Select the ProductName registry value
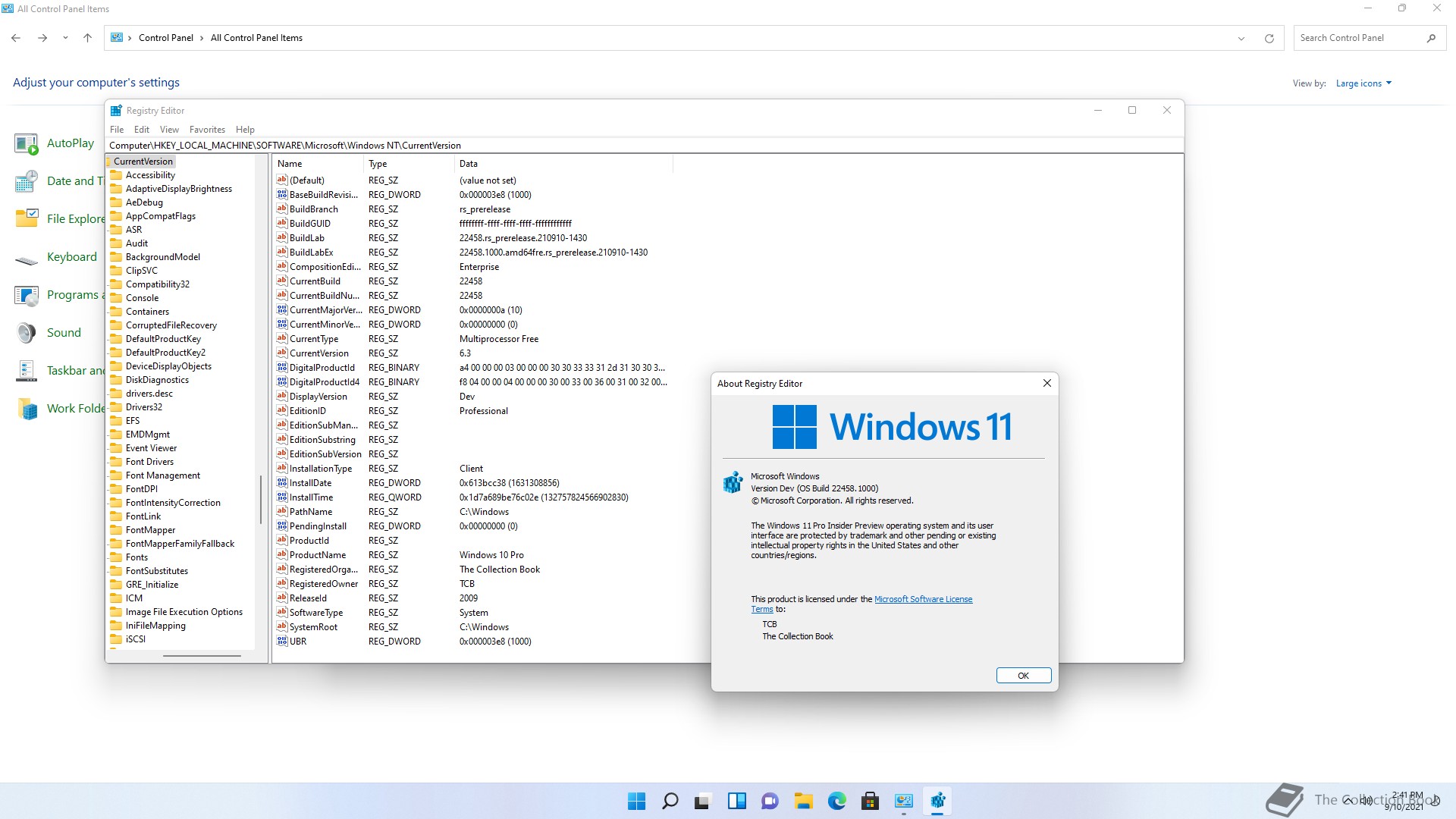Image resolution: width=1456 pixels, height=819 pixels. pos(317,555)
